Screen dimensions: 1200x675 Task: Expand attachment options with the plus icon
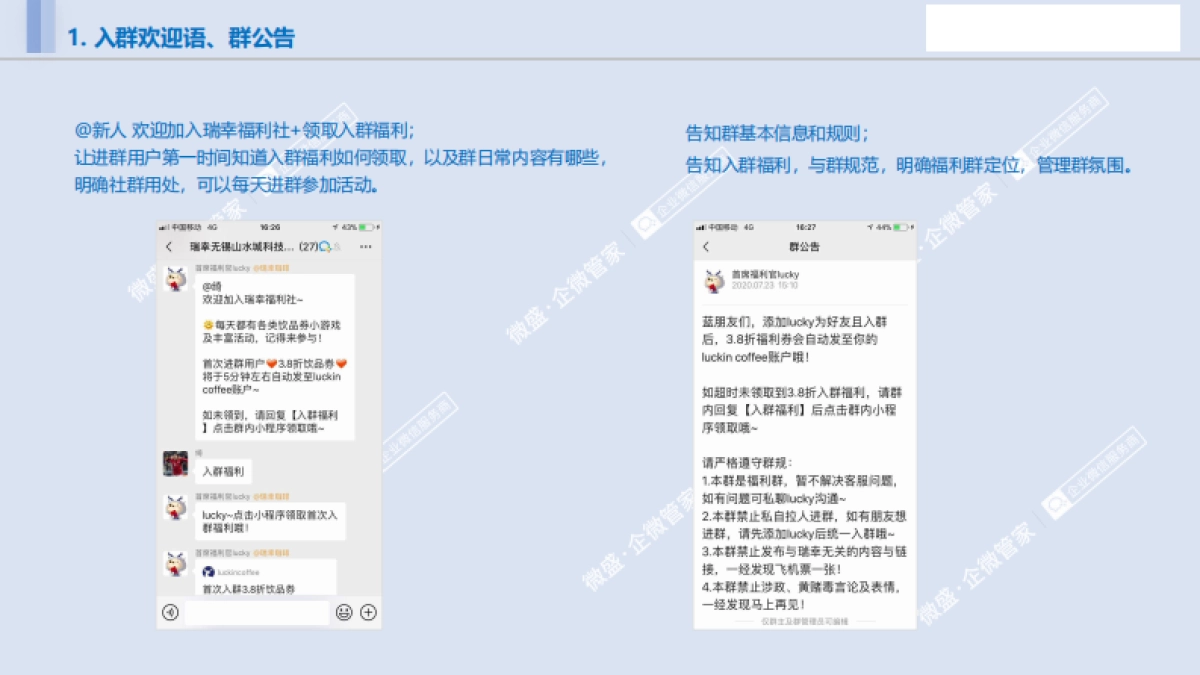point(368,611)
